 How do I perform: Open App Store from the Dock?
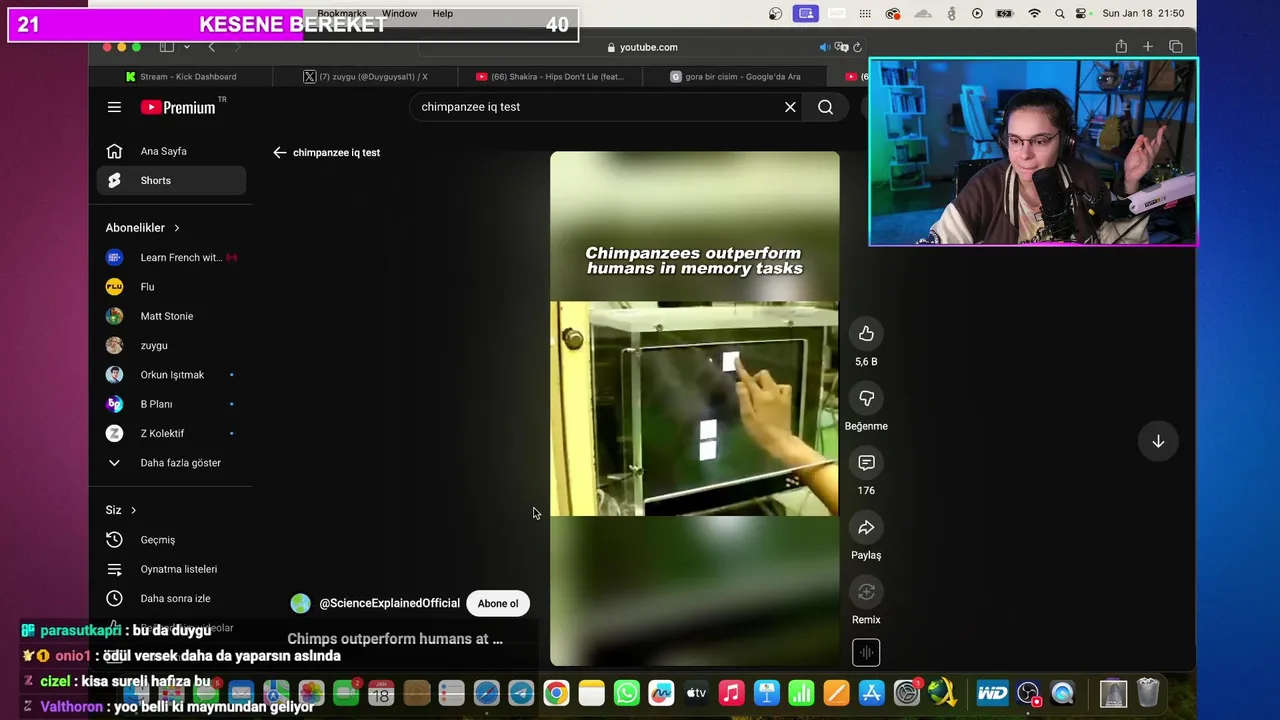click(x=871, y=693)
